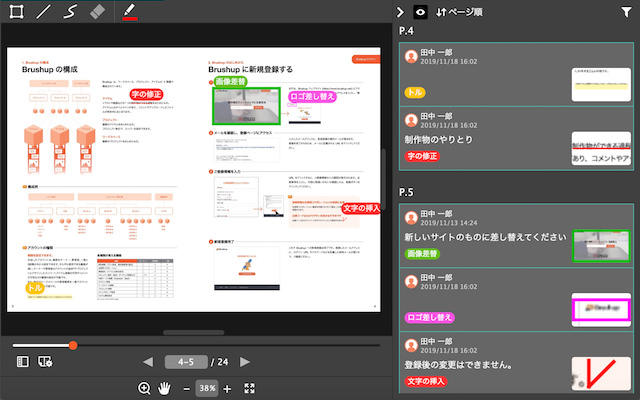The image size is (640, 400).
Task: Click the magenta ロゴ差し替え tag in comments
Action: (x=429, y=318)
